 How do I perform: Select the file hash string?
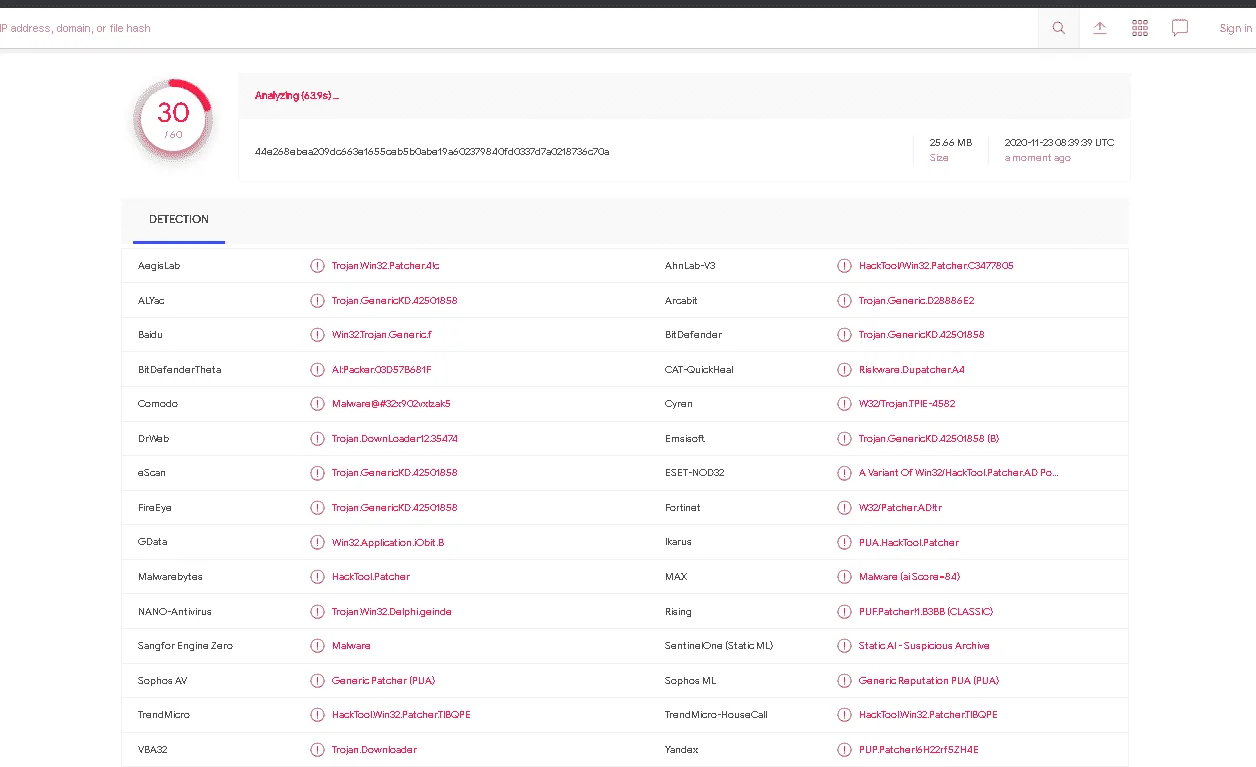432,152
